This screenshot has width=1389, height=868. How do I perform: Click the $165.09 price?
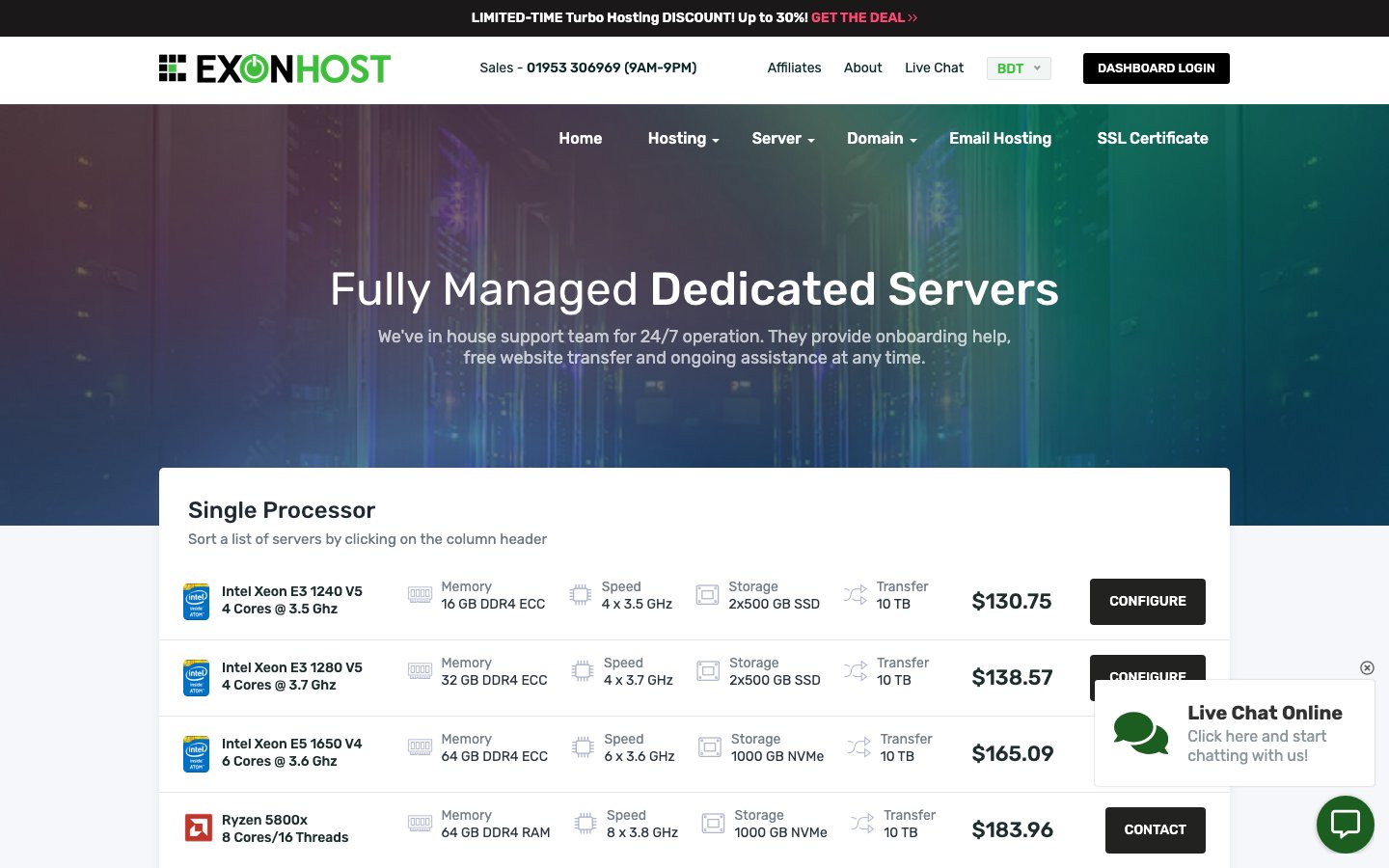click(x=1013, y=754)
